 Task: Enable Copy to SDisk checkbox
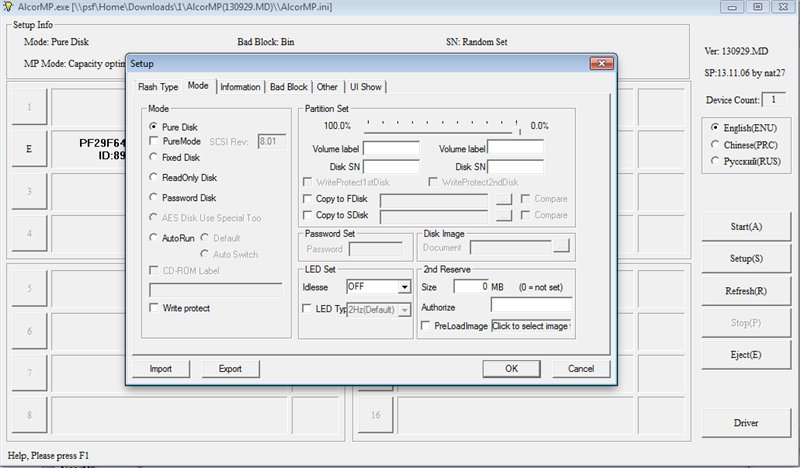click(x=307, y=215)
